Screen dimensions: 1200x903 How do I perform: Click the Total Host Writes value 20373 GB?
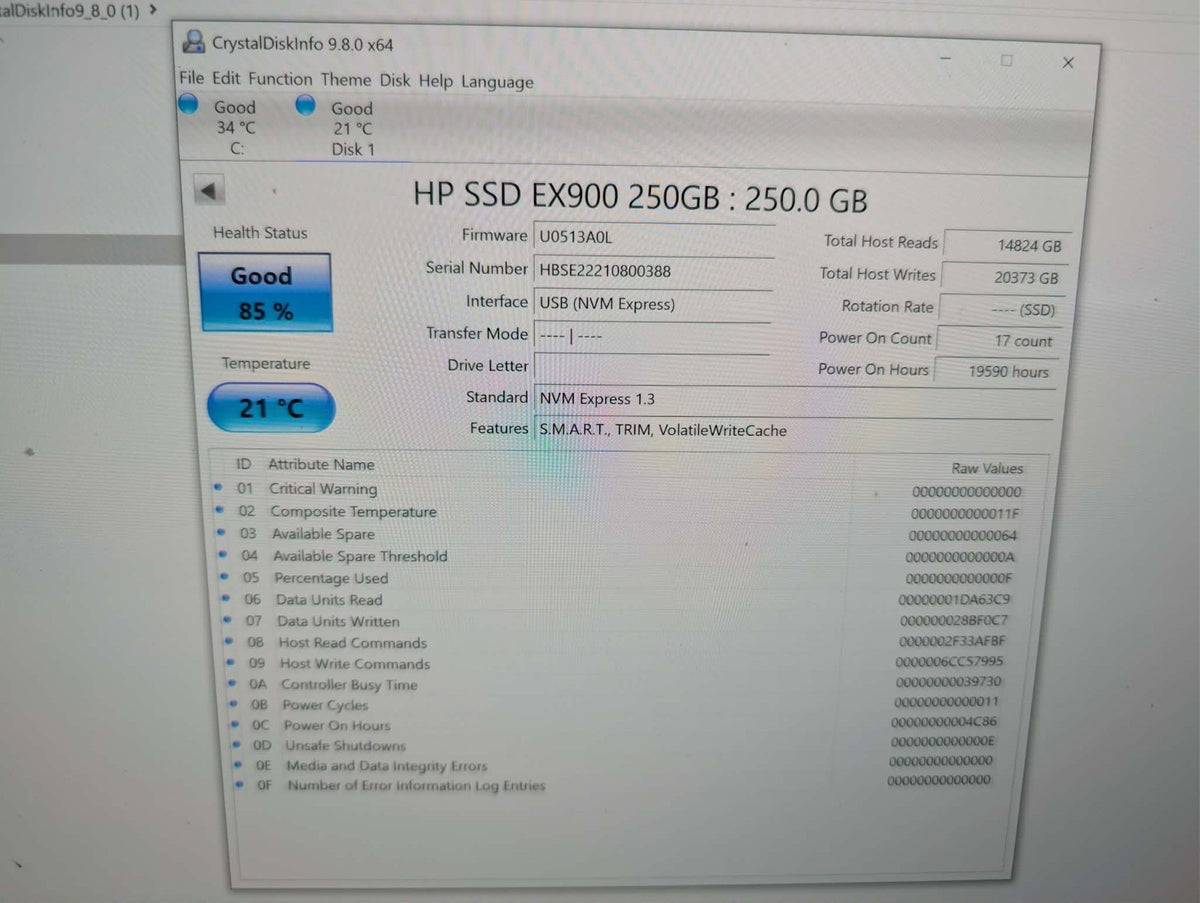pos(1003,277)
